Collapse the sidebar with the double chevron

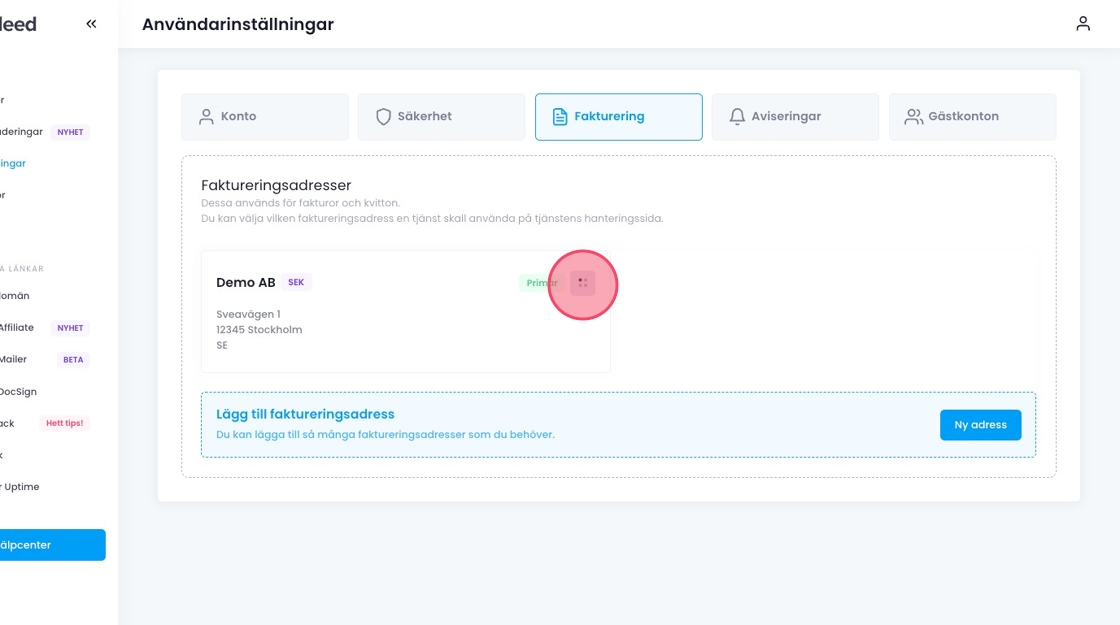coord(91,24)
